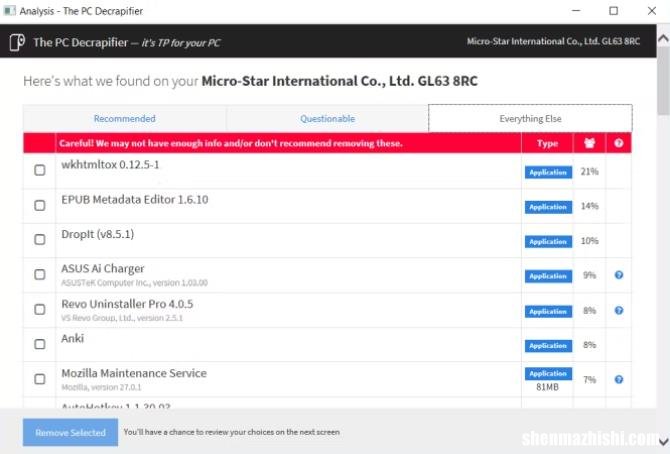
Task: Open help info for Mozilla Maintenance Service
Action: click(618, 379)
